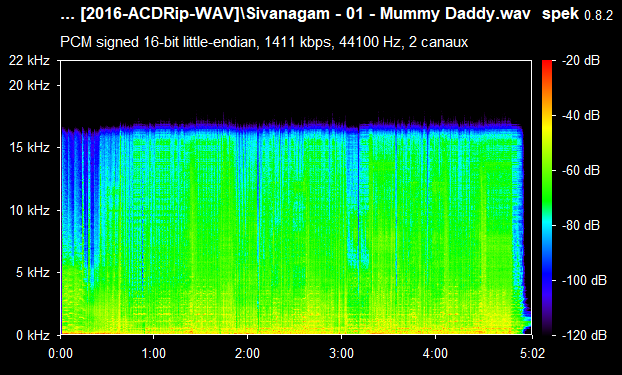
Task: Click the -60 dB label on the color scale
Action: pyautogui.click(x=581, y=171)
